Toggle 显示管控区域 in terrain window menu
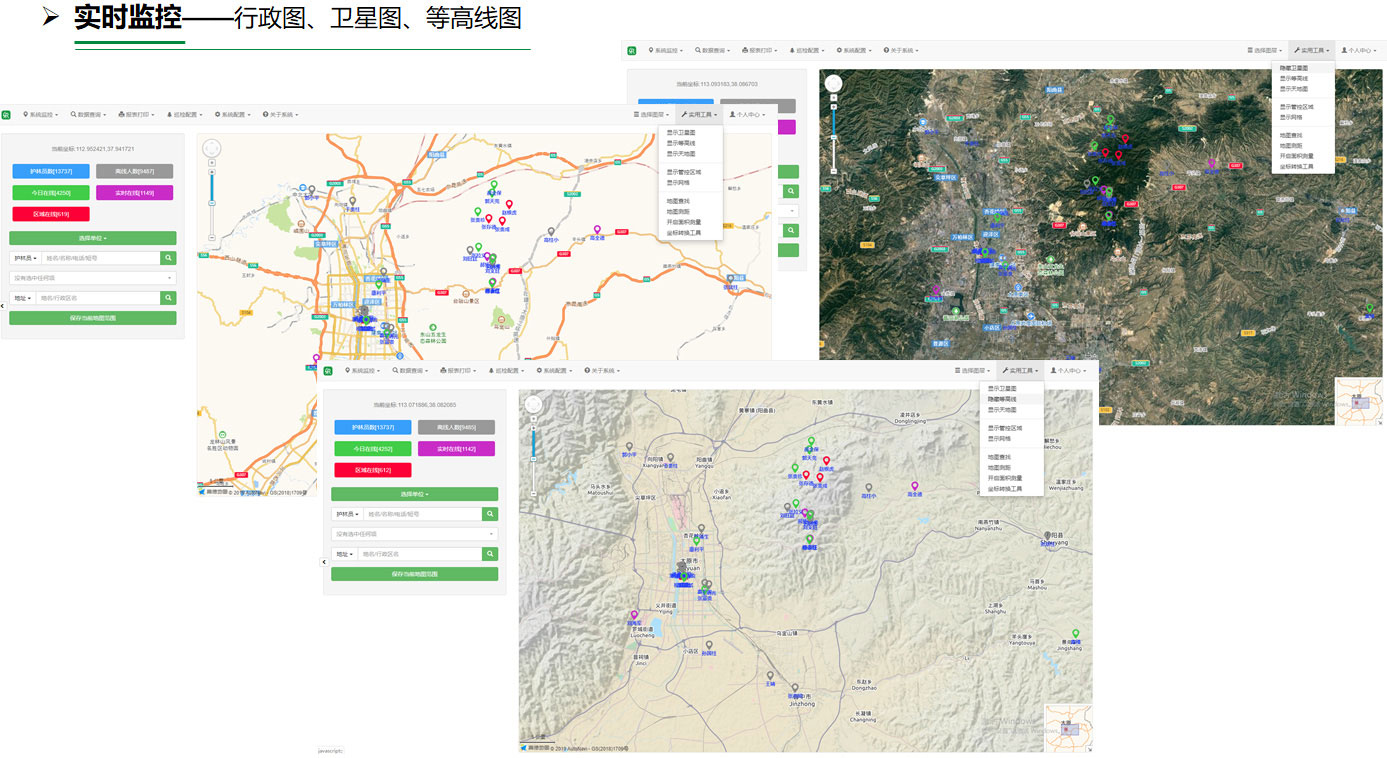This screenshot has height=758, width=1387. pyautogui.click(x=1005, y=428)
